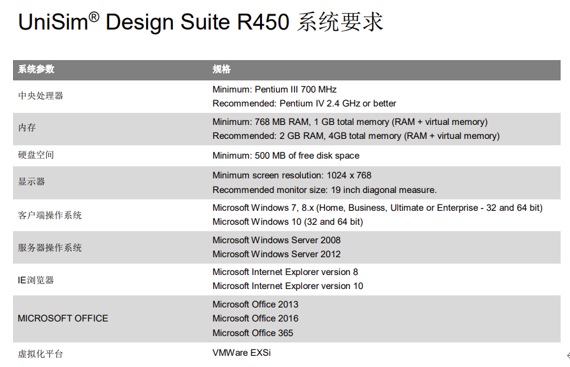Click the Microsoft Office 365 entry
The image size is (570, 367).
pyautogui.click(x=253, y=333)
